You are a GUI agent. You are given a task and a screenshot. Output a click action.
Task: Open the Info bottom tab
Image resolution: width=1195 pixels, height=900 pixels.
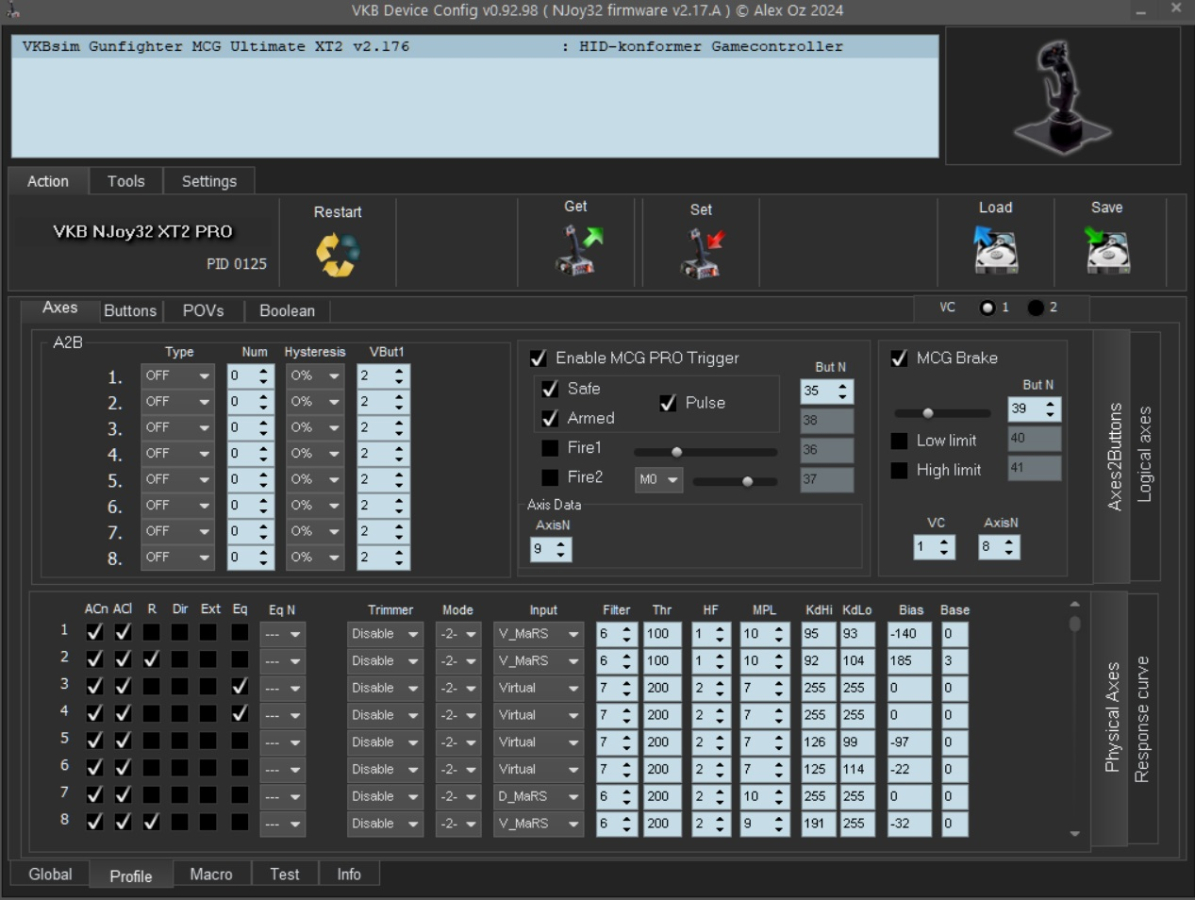[x=348, y=874]
